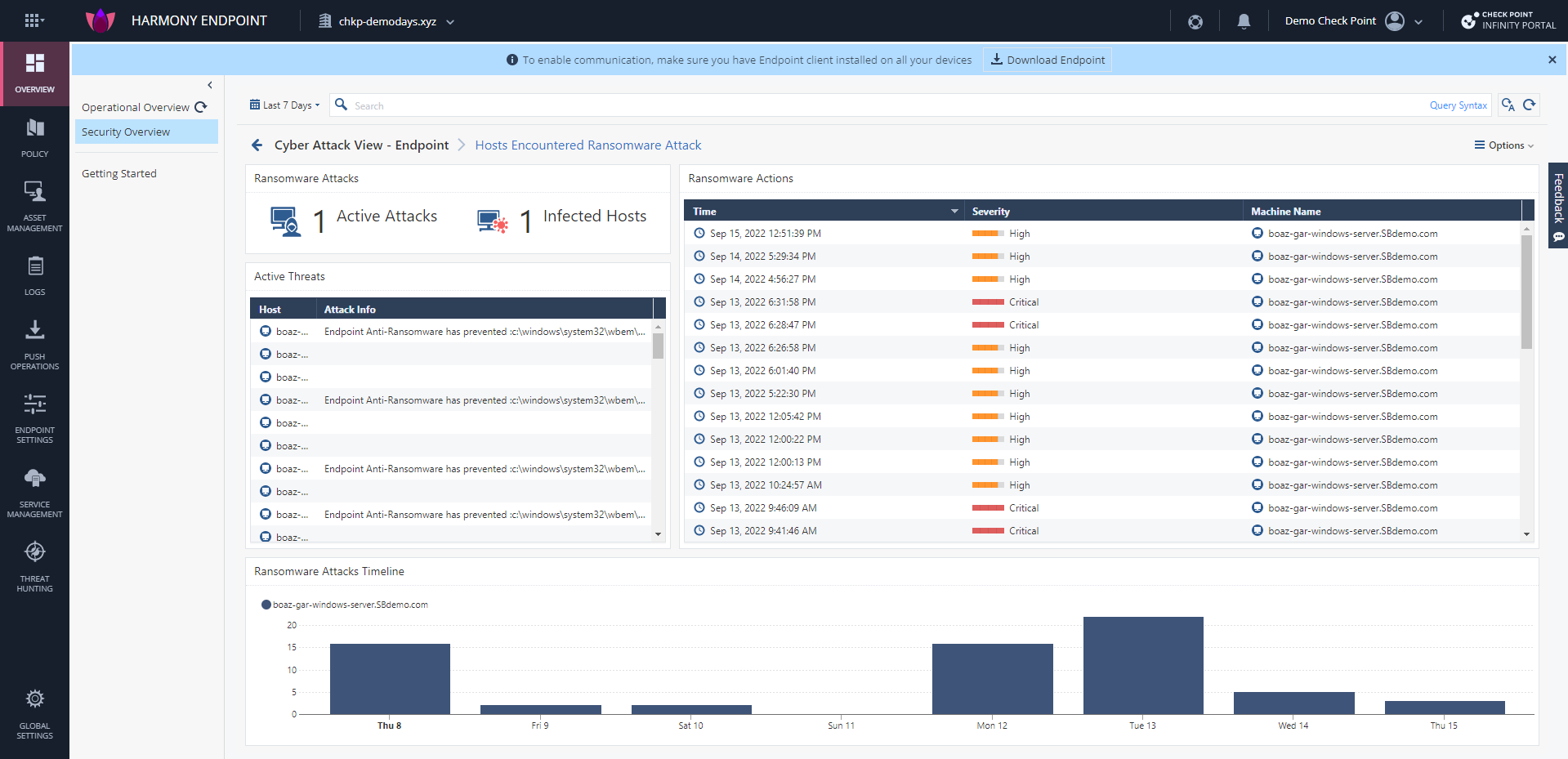Open the Query Syntax link
The image size is (1568, 759).
[x=1458, y=105]
